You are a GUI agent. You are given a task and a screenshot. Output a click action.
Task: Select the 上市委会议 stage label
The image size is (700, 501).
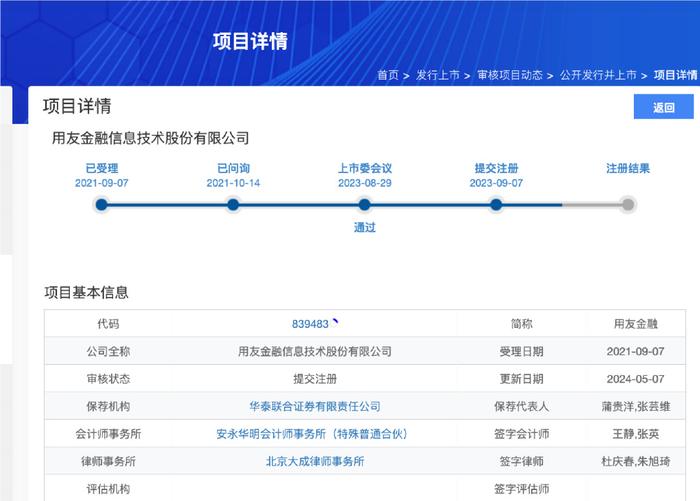(365, 168)
